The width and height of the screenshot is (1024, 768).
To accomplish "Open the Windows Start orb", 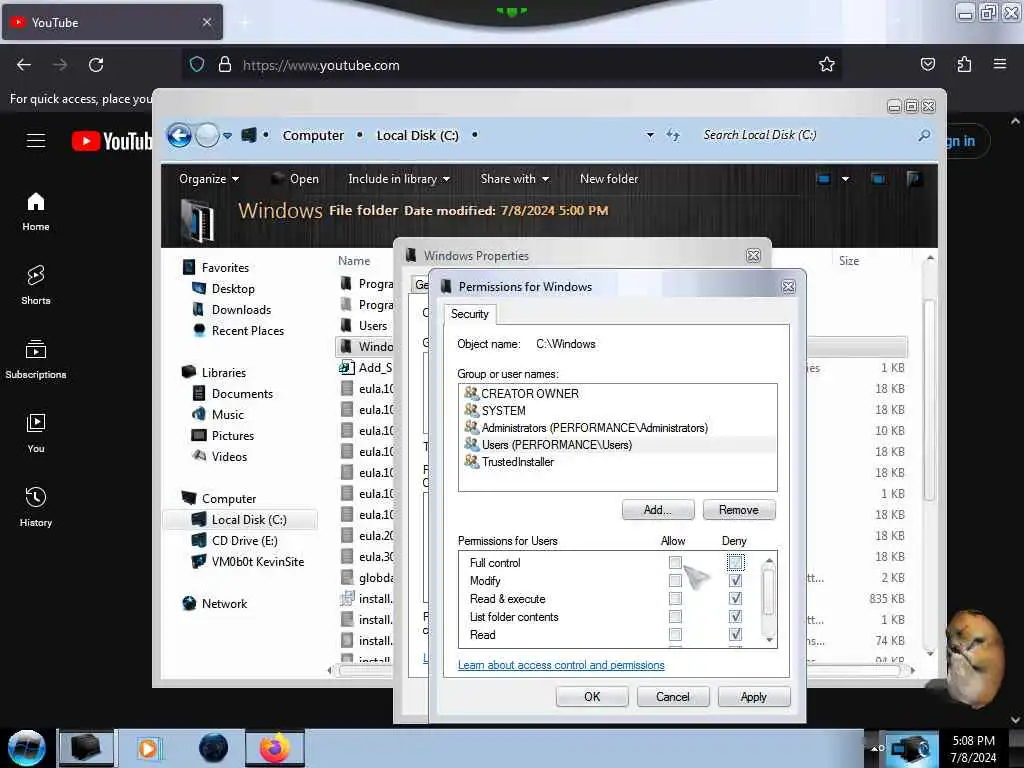I will [x=27, y=748].
